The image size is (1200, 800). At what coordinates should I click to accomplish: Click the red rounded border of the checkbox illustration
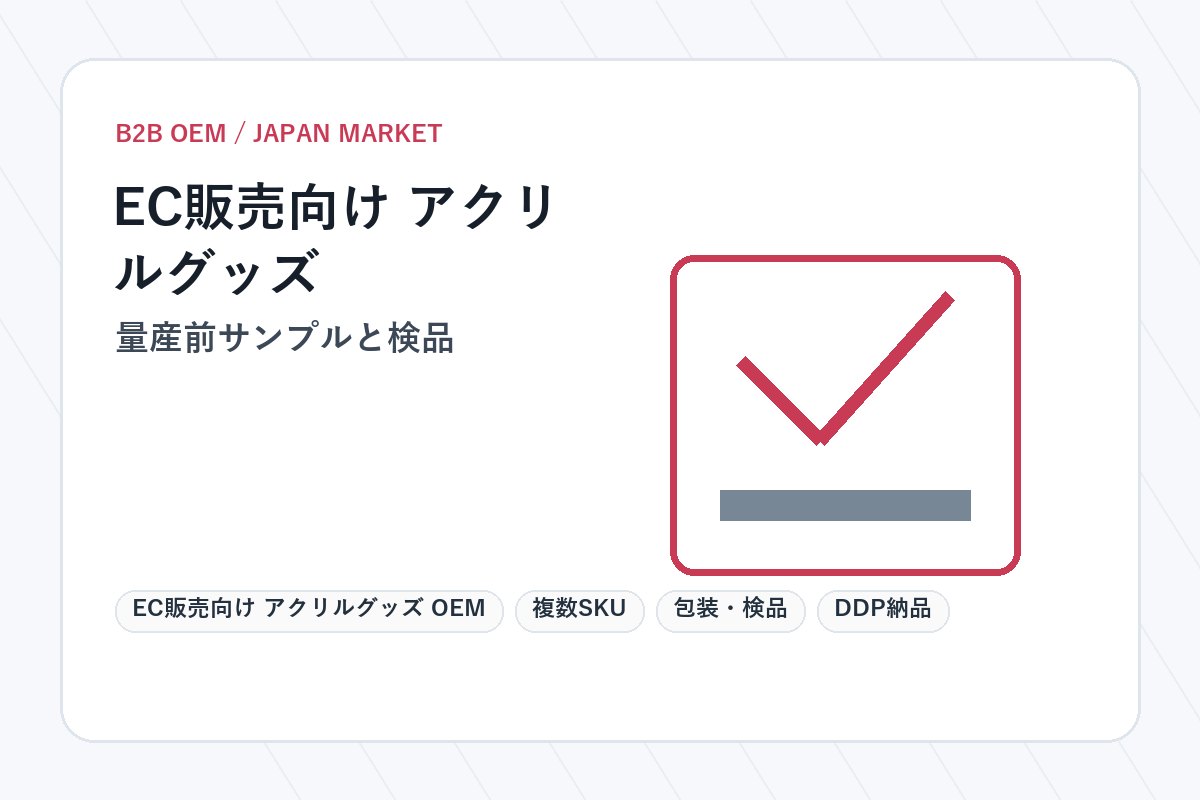(845, 259)
